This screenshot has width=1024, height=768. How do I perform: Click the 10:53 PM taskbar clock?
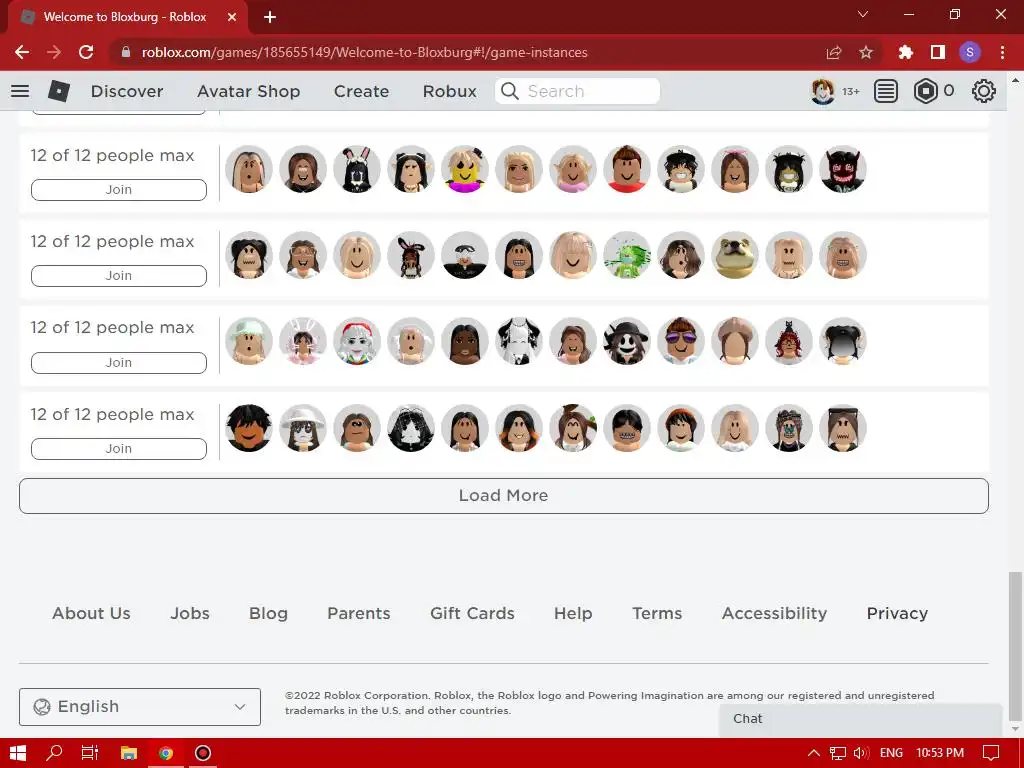point(940,753)
